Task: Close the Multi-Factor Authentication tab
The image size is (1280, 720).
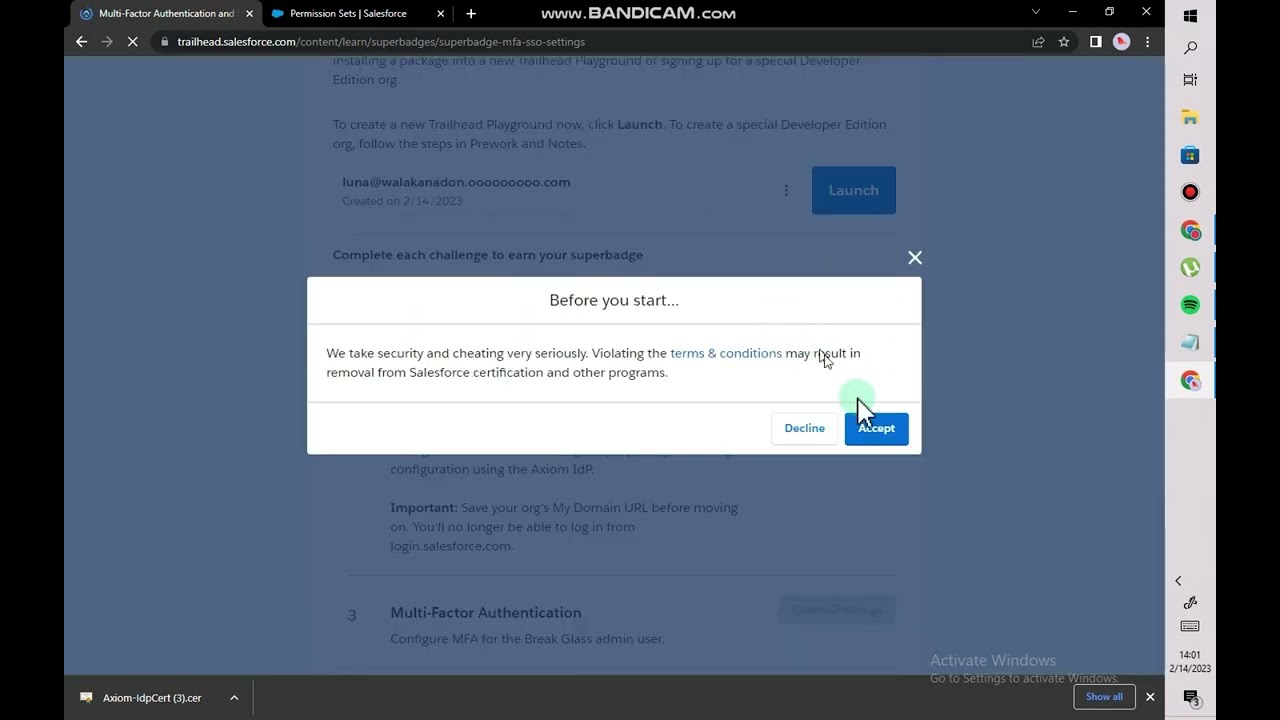Action: pyautogui.click(x=249, y=14)
